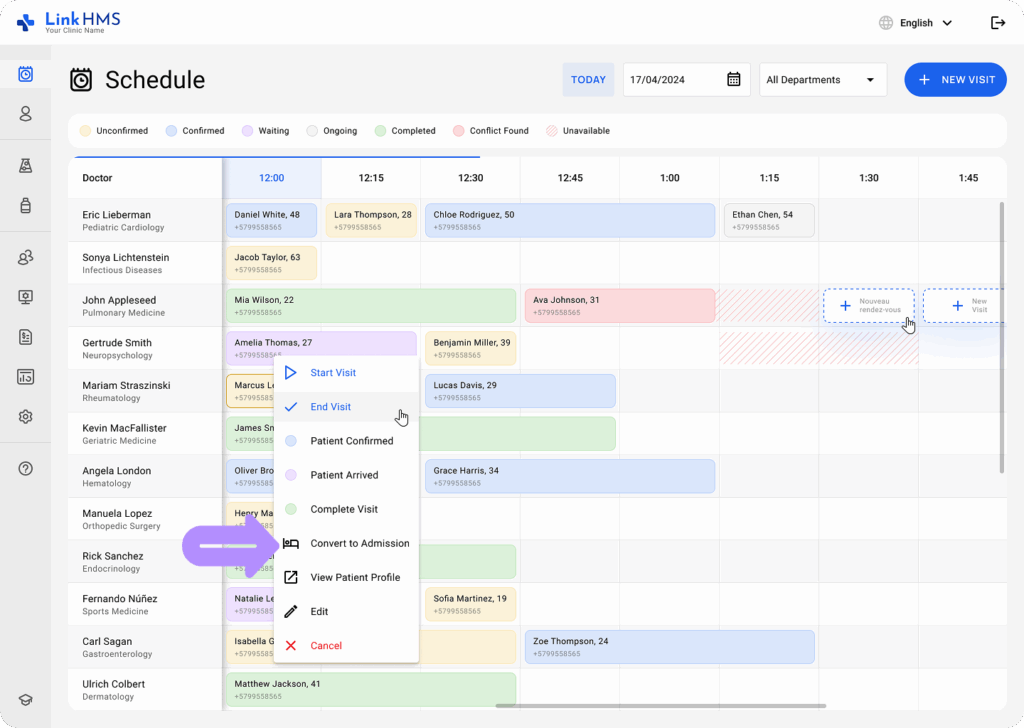This screenshot has width=1024, height=728.
Task: Open the person icon in sidebar
Action: point(26,114)
